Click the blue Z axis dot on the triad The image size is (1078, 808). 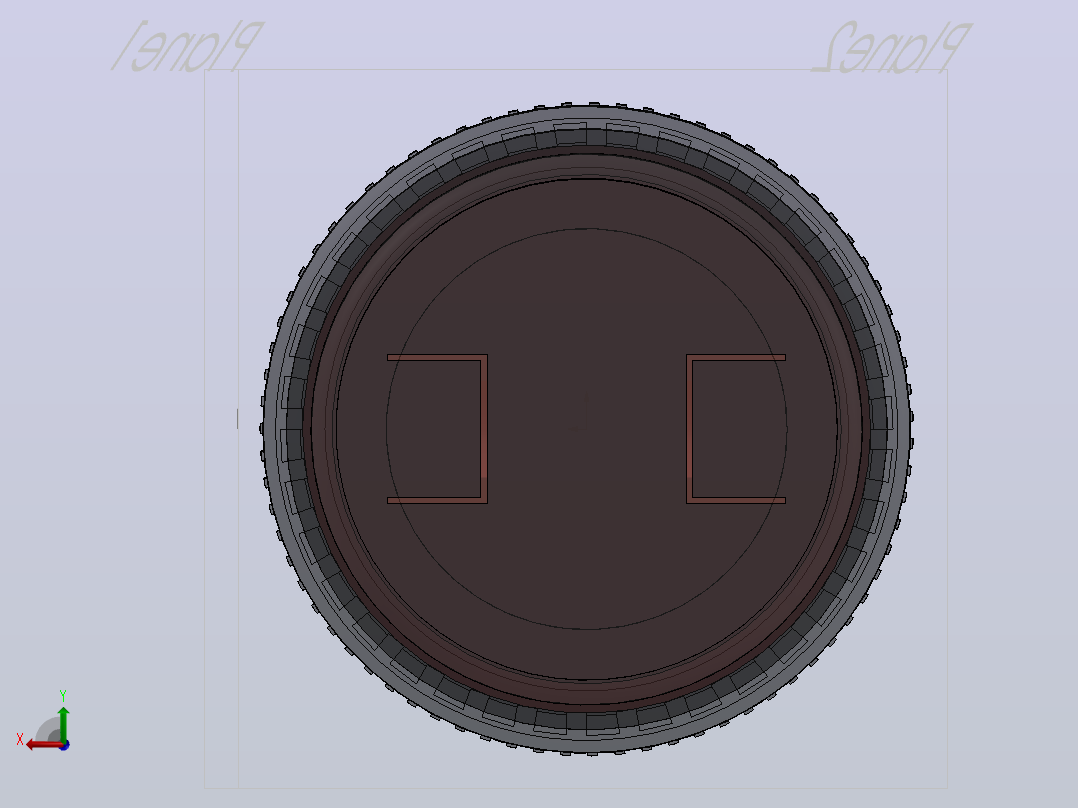point(64,745)
